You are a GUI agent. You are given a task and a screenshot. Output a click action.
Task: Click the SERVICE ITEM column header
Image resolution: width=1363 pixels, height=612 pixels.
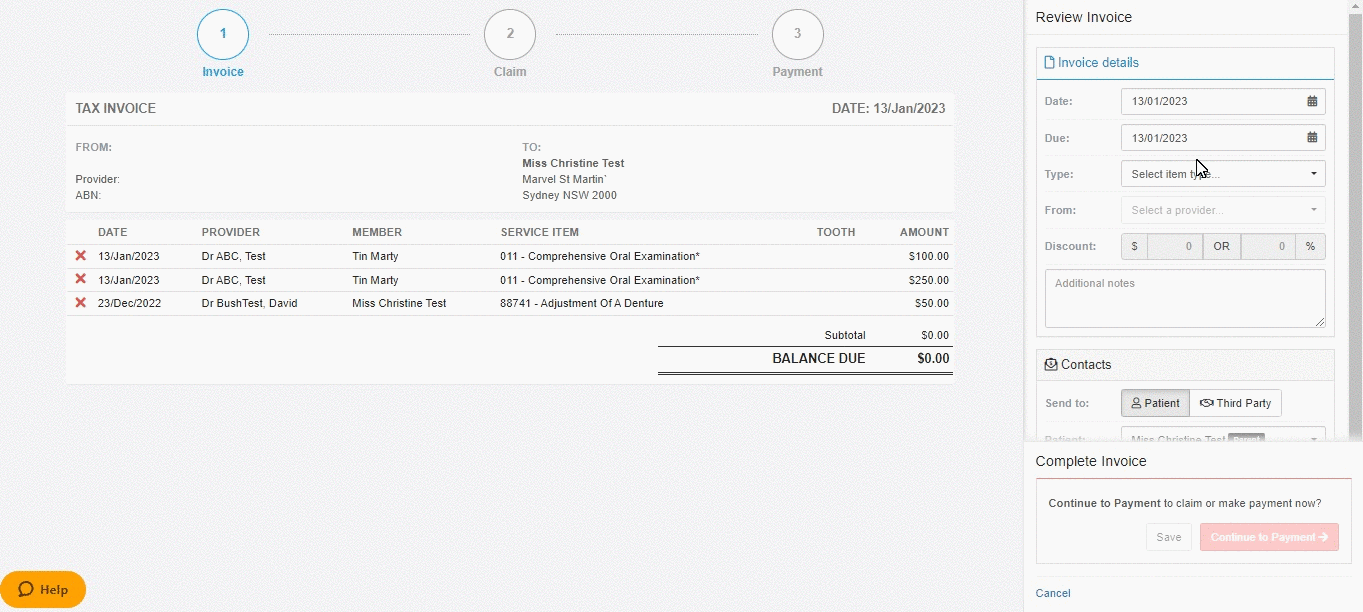click(540, 232)
